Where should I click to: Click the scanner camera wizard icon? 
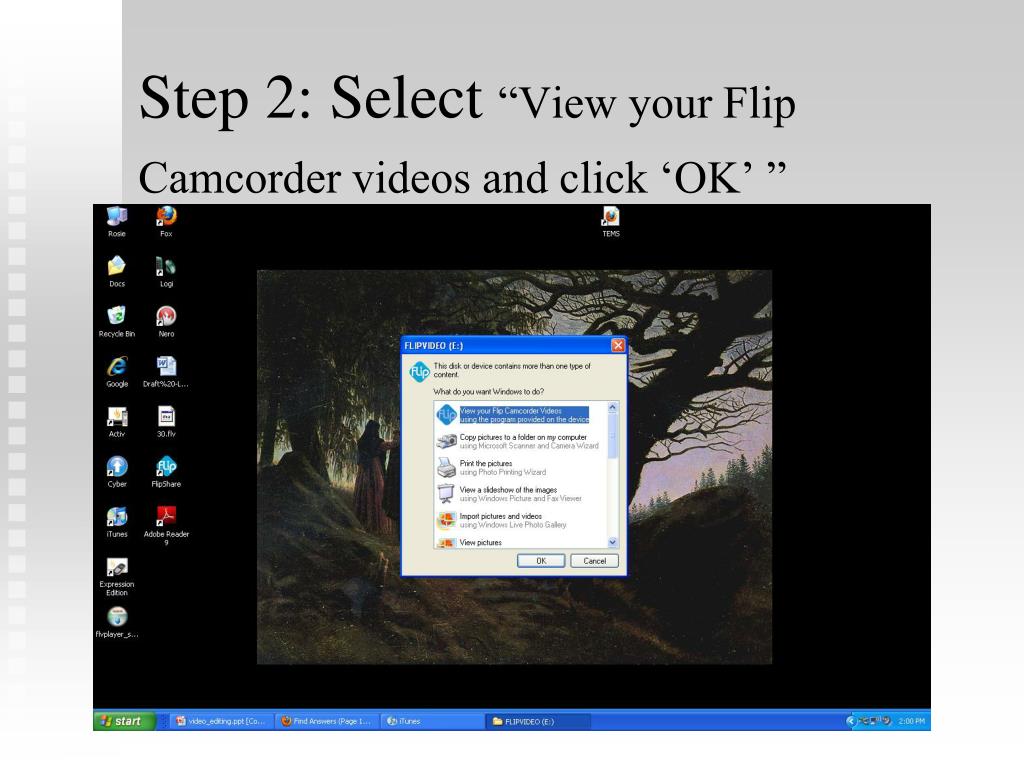click(x=447, y=441)
